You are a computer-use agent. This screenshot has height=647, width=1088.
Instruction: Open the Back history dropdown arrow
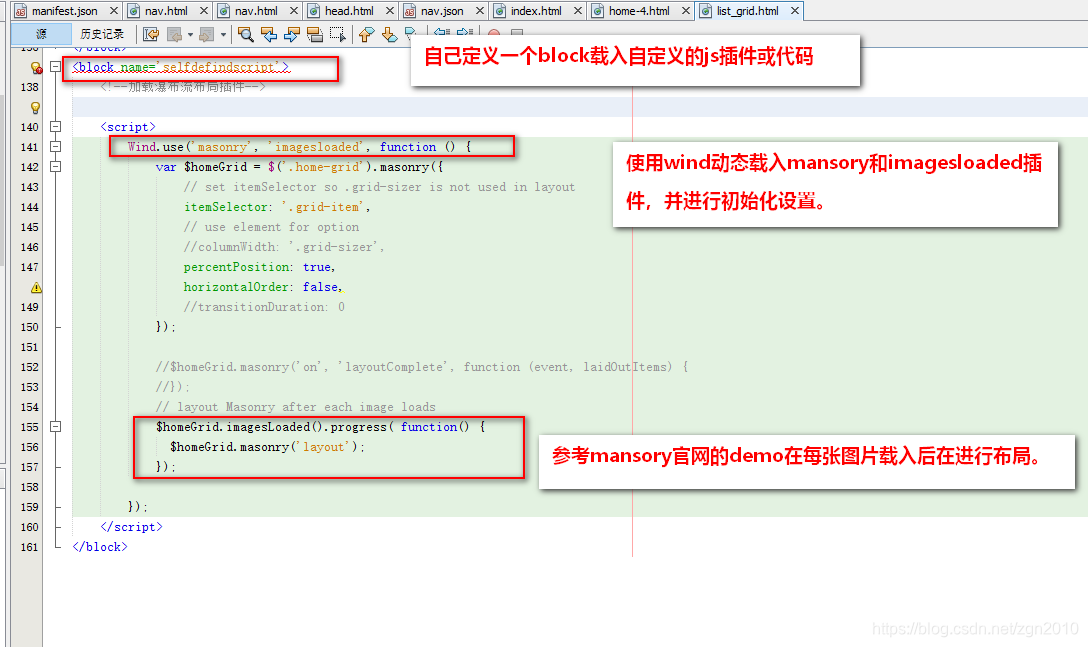tap(190, 34)
